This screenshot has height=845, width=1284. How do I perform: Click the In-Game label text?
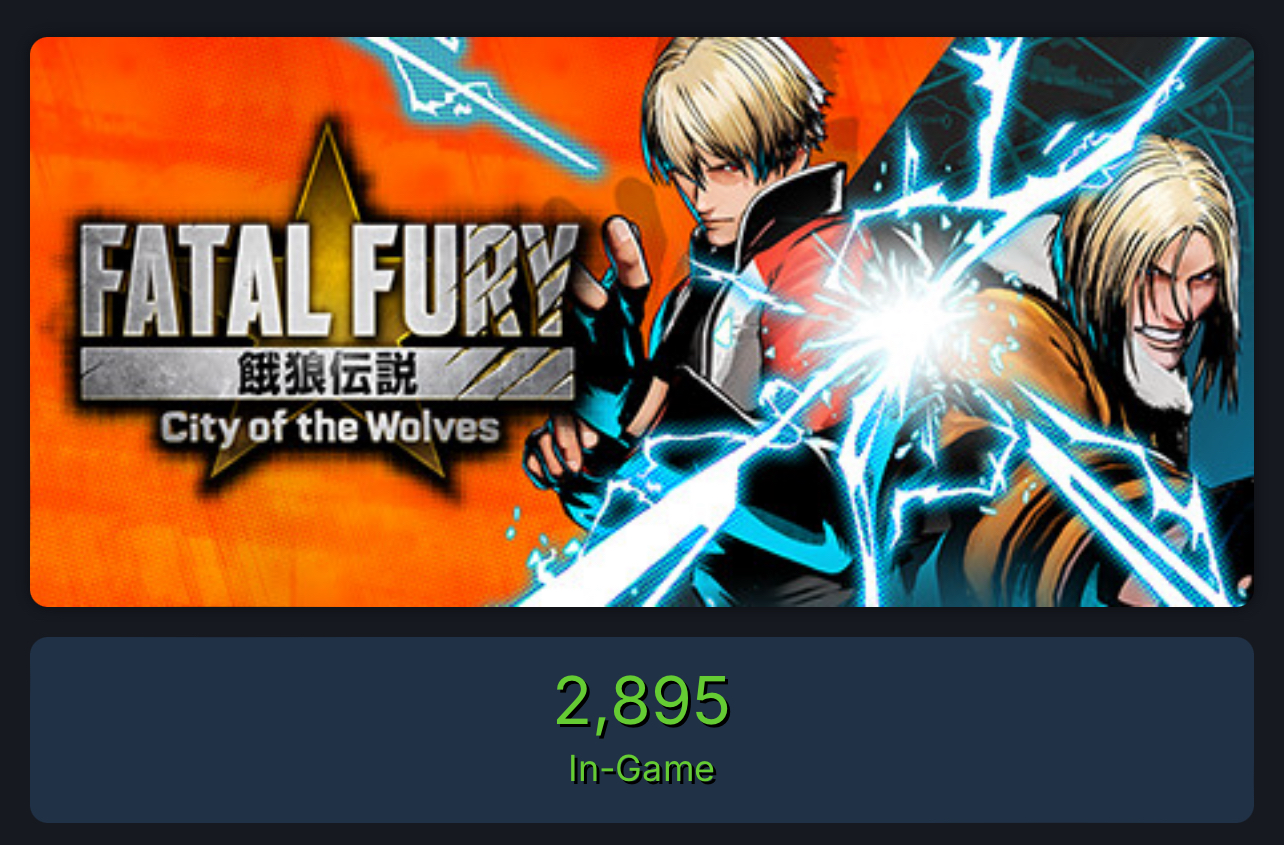tap(641, 769)
